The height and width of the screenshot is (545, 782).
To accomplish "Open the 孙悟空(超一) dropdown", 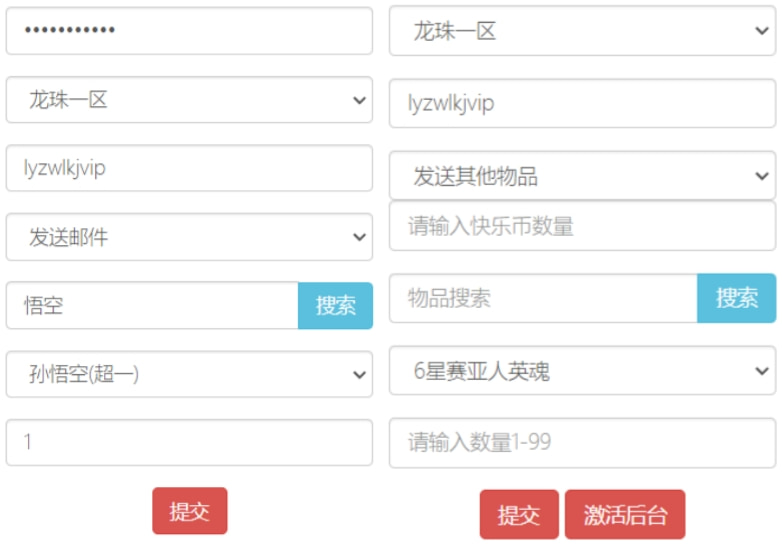I will pyautogui.click(x=189, y=374).
